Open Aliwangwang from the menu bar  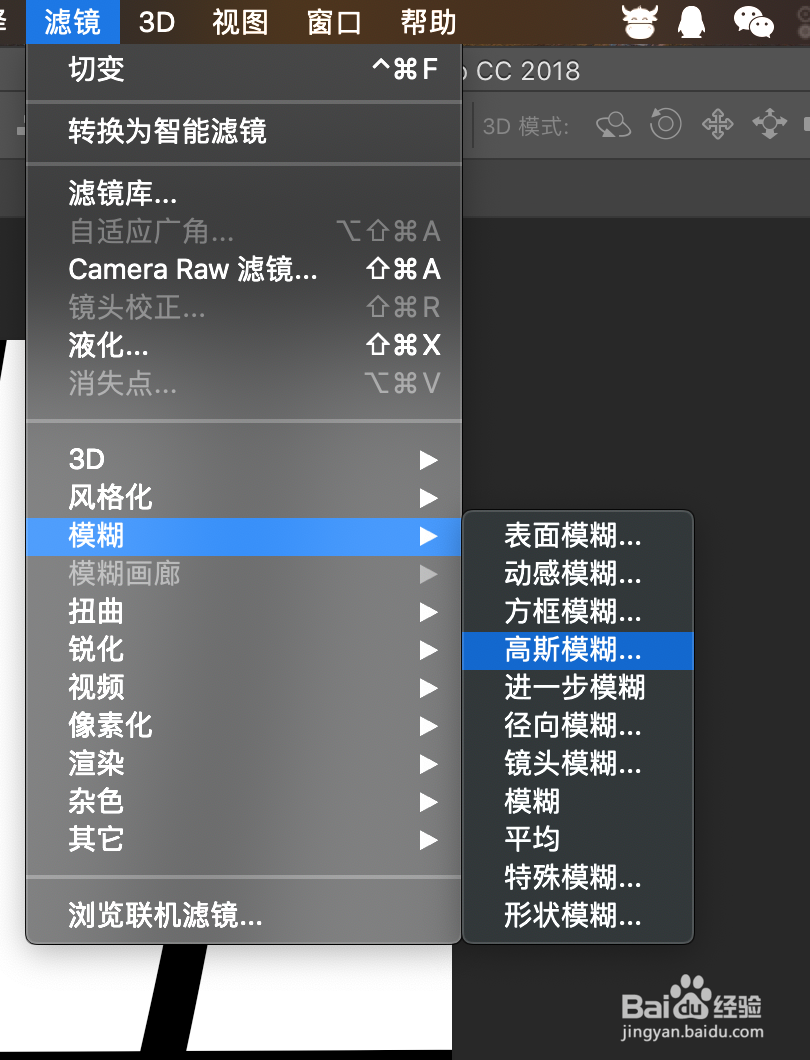pos(639,19)
